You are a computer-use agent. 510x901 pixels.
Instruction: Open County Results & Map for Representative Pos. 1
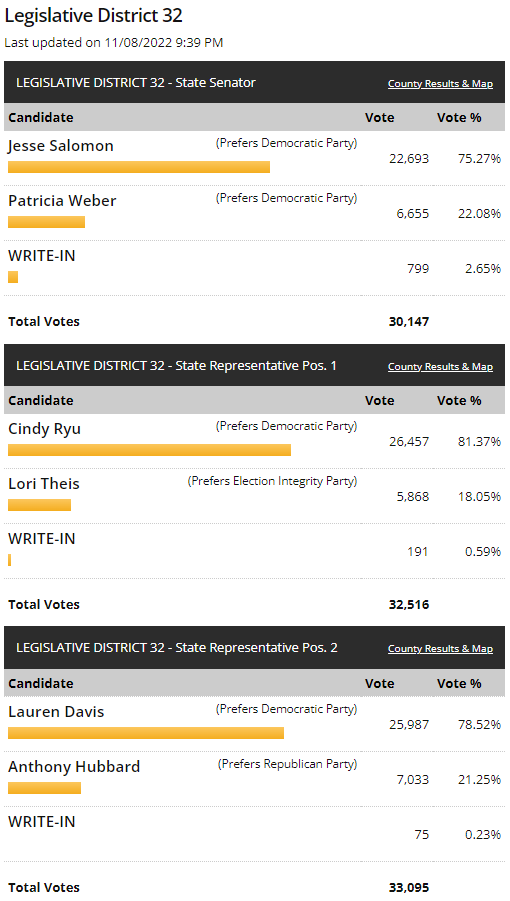click(x=440, y=367)
